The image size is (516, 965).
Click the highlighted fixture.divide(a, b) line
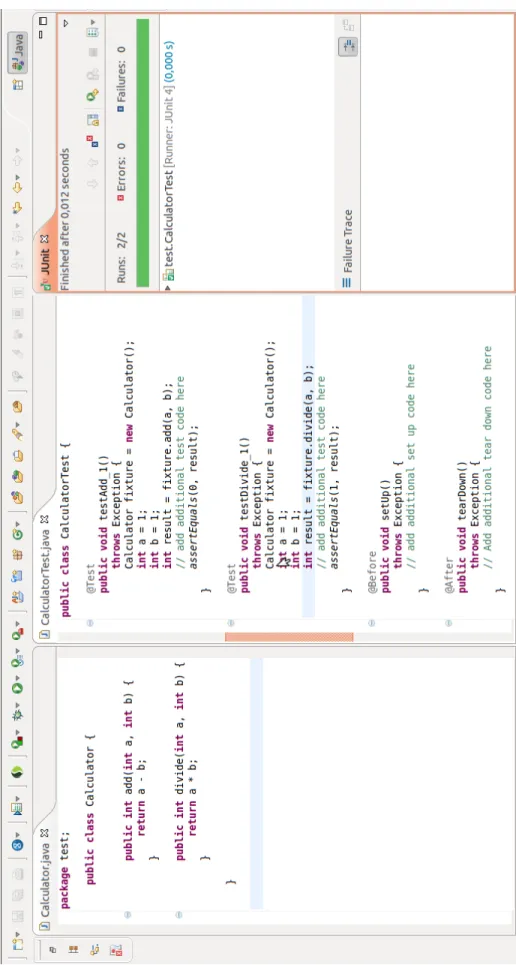click(308, 457)
